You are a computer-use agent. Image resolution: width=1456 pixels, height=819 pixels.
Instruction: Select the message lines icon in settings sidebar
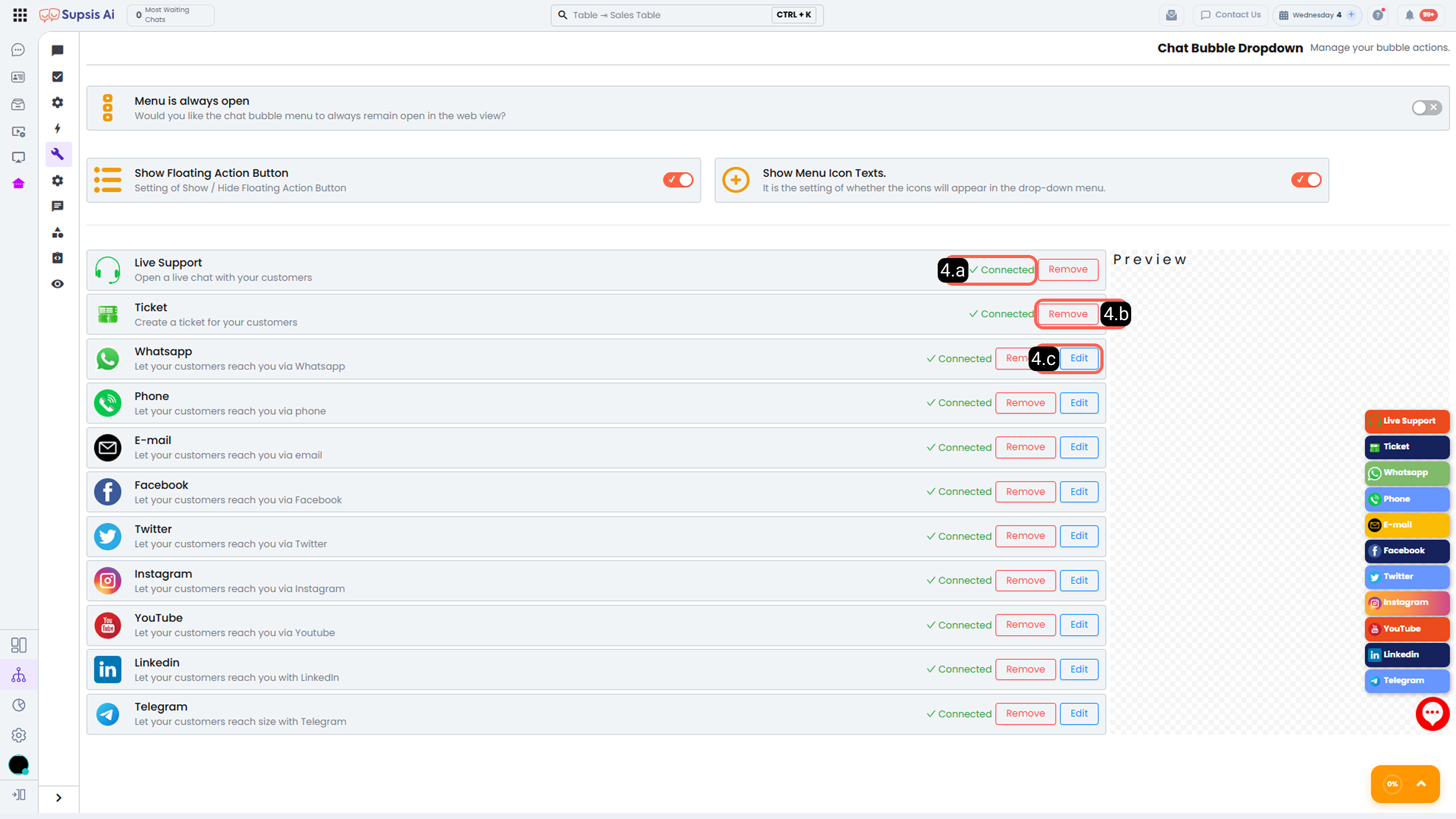click(x=58, y=206)
